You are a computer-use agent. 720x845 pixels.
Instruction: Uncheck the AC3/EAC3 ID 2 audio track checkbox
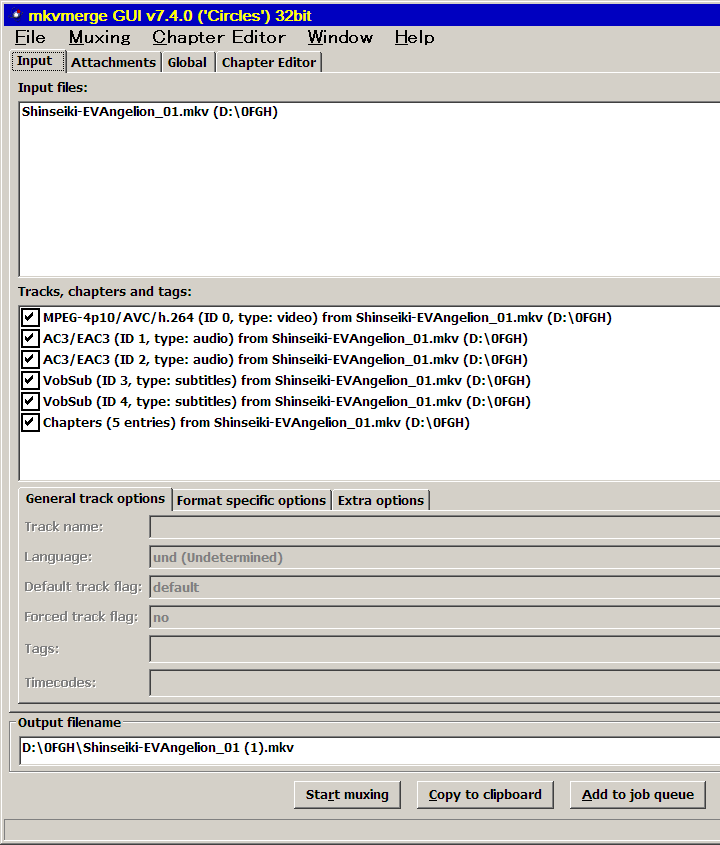[30, 359]
